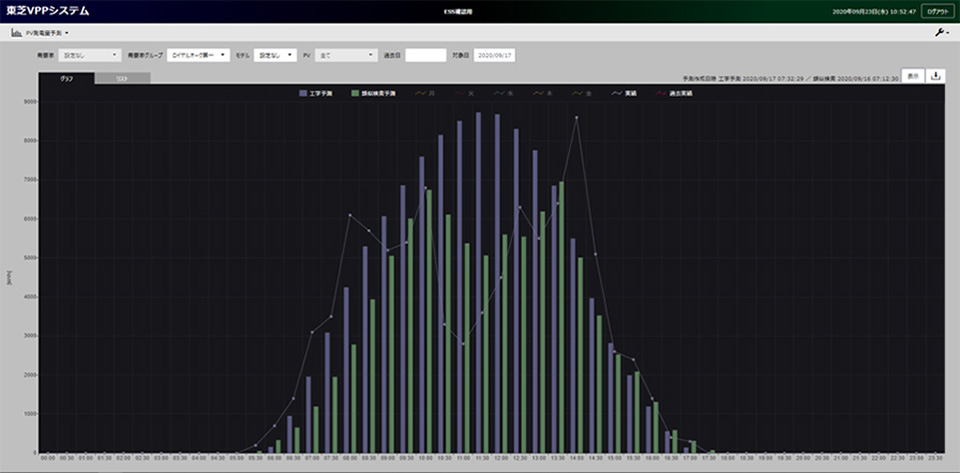Open the PV発電量予測 menu arrow

[x=67, y=33]
